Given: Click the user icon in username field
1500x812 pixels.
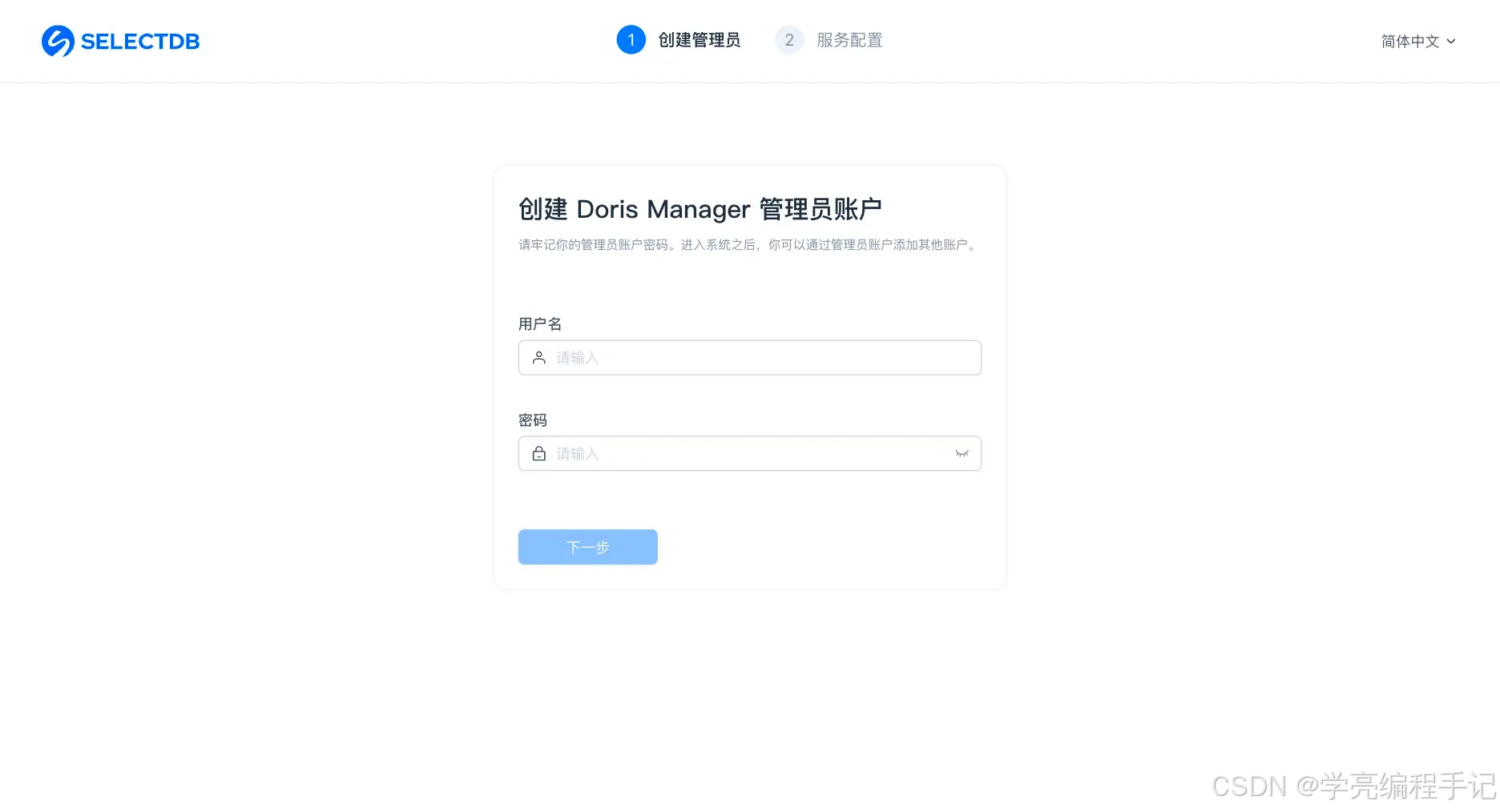Looking at the screenshot, I should [539, 357].
